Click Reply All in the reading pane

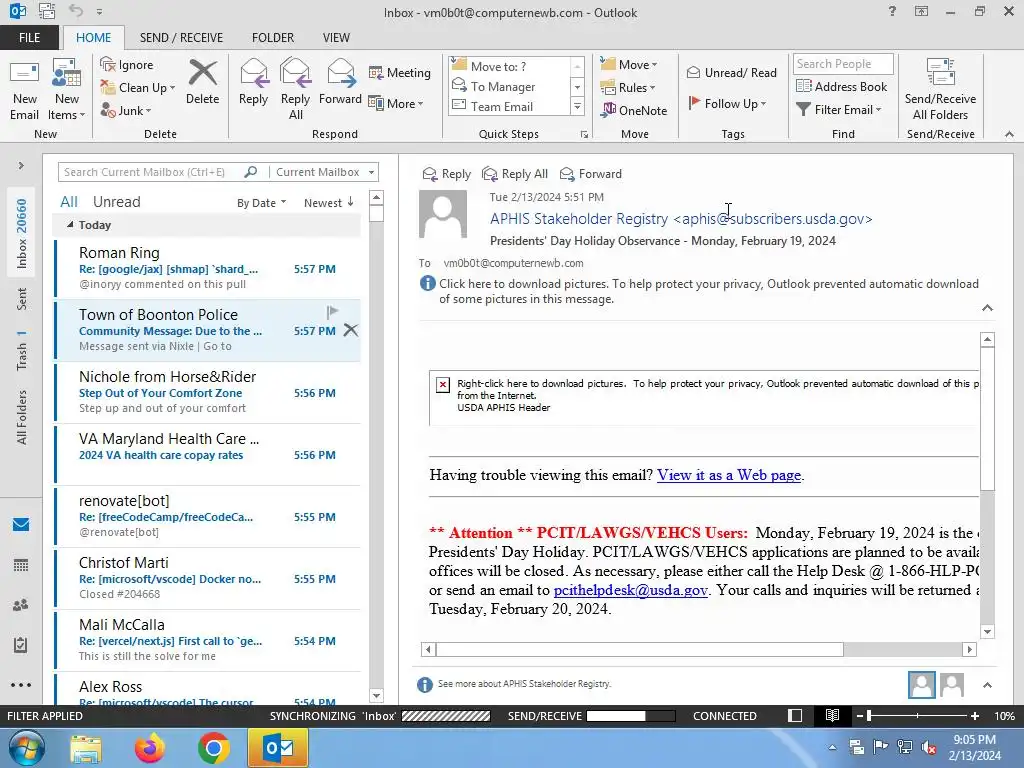(x=515, y=174)
